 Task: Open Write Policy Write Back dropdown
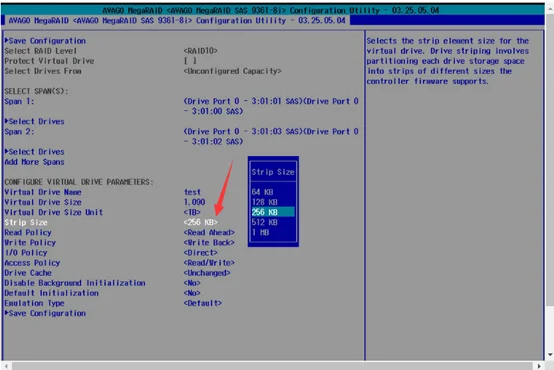[209, 243]
